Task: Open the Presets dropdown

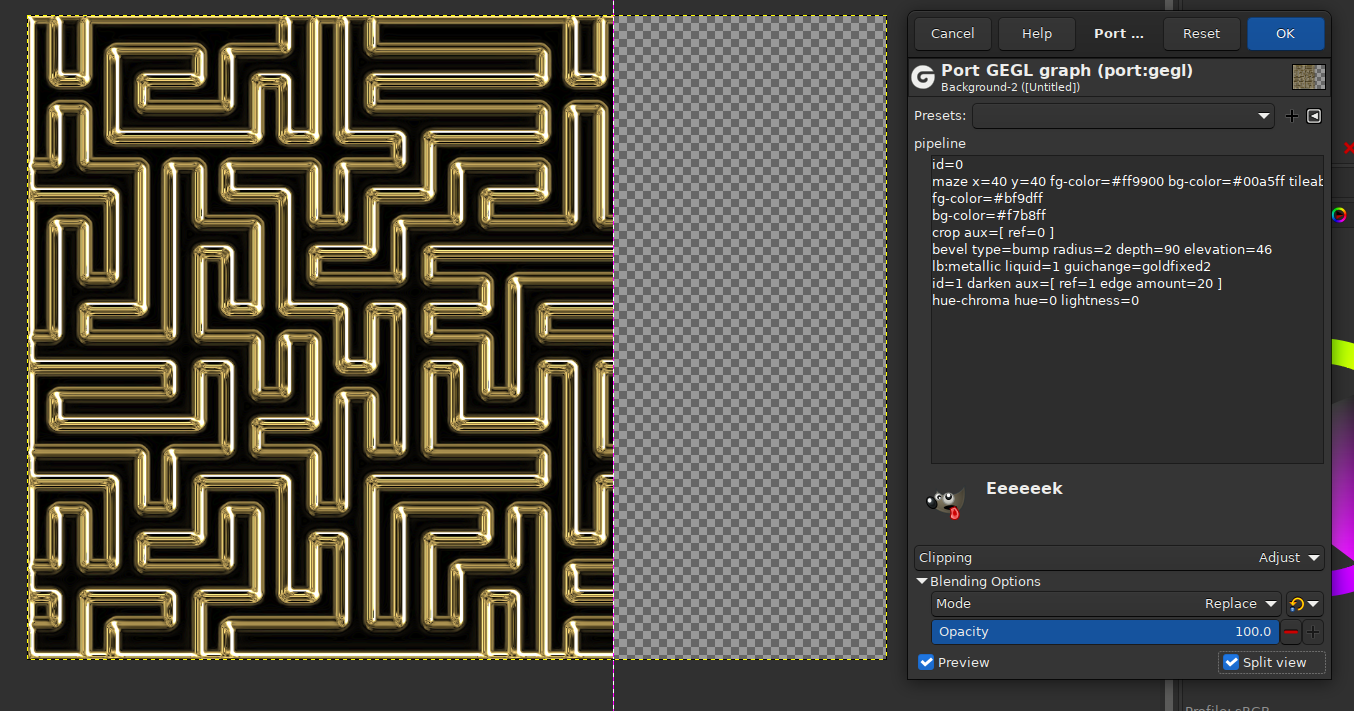Action: point(1123,116)
